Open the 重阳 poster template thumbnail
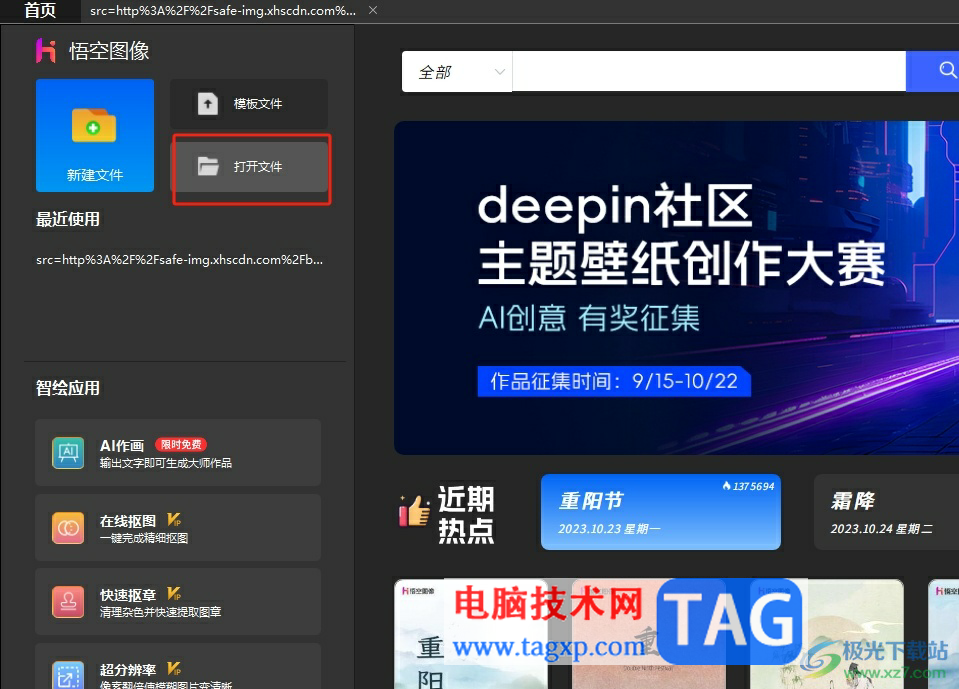 click(x=471, y=634)
